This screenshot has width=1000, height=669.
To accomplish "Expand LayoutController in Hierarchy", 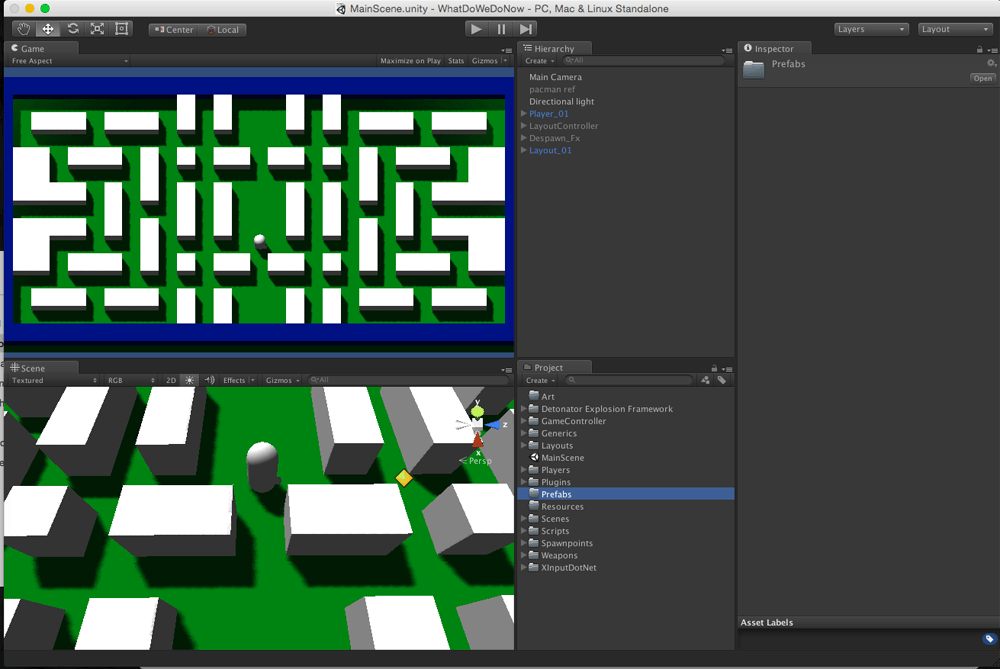I will pyautogui.click(x=524, y=126).
